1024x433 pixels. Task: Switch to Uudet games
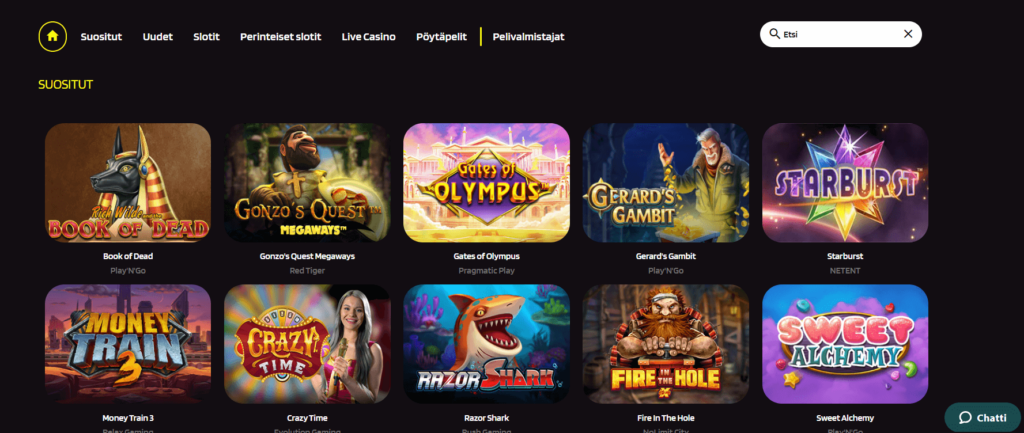tap(157, 37)
